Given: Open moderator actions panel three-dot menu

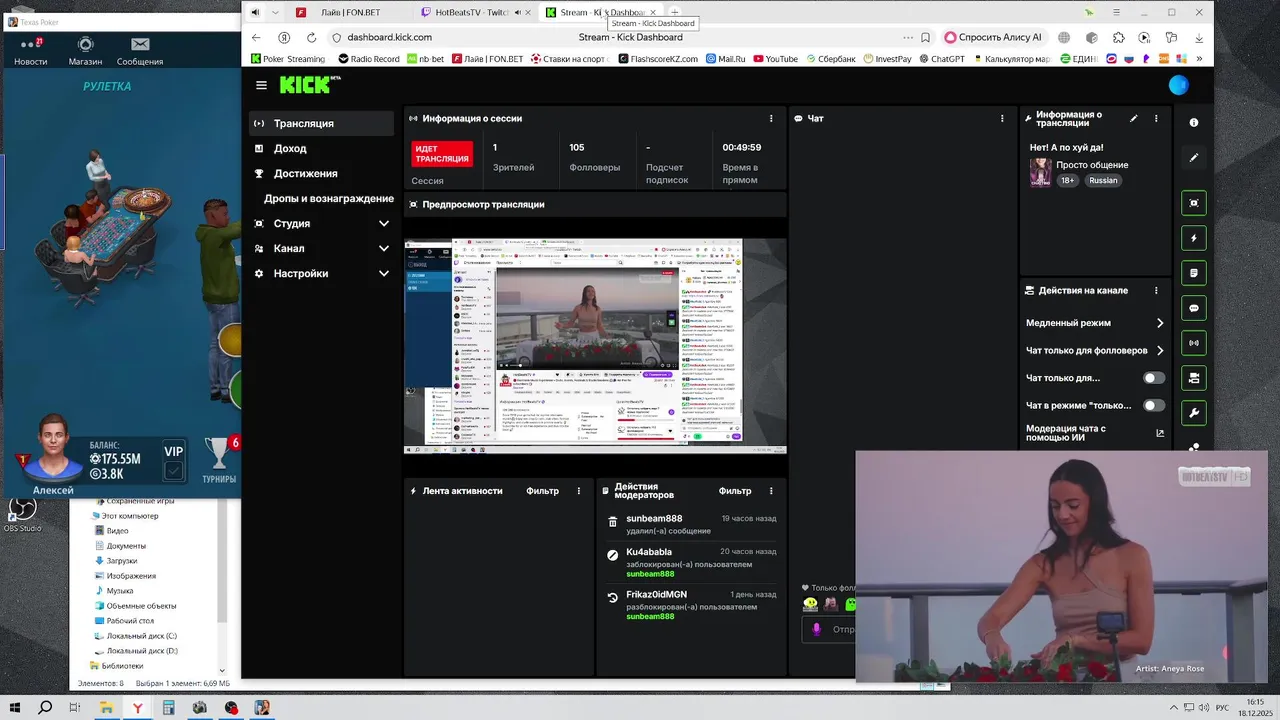Looking at the screenshot, I should (x=771, y=491).
